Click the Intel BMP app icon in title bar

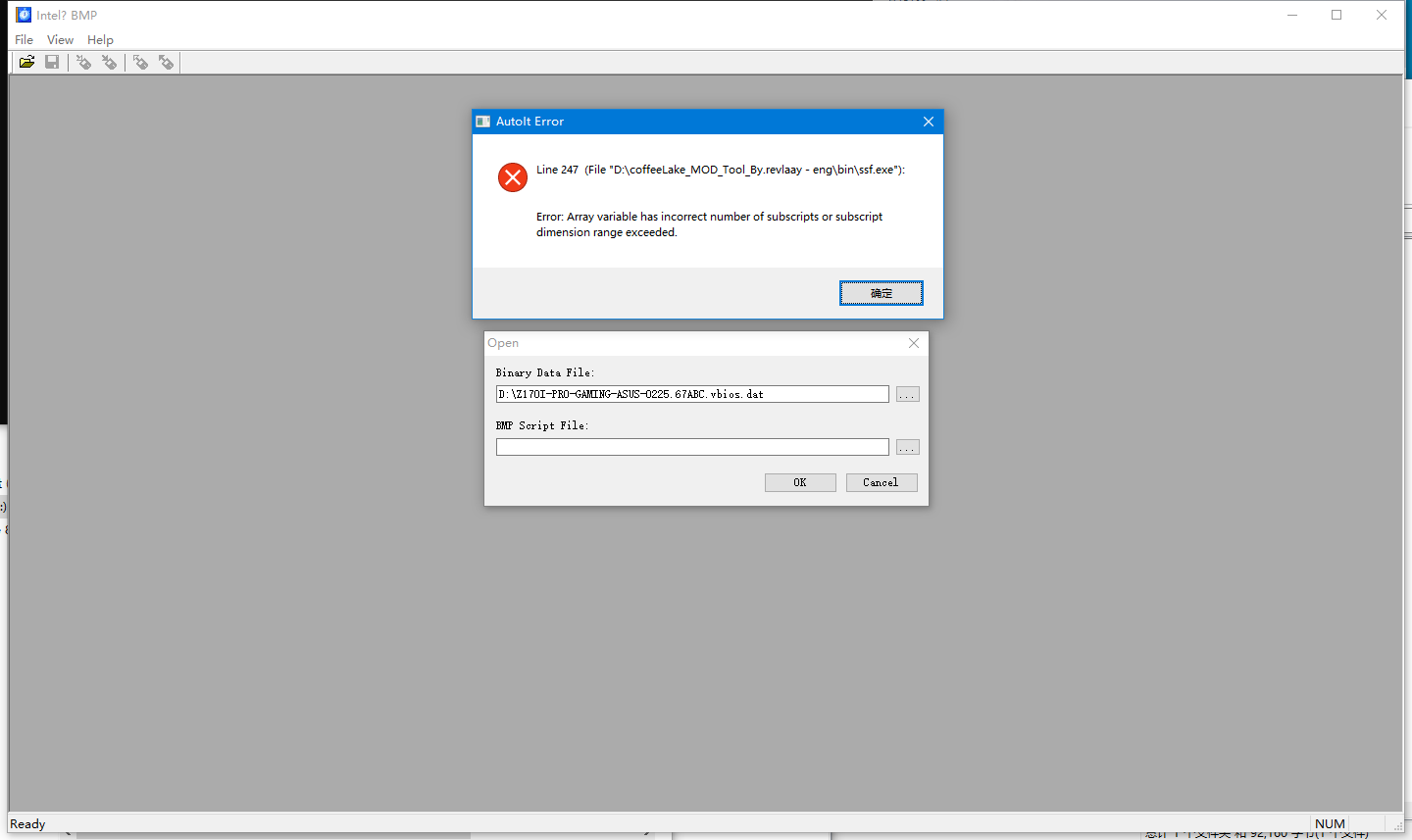coord(24,15)
